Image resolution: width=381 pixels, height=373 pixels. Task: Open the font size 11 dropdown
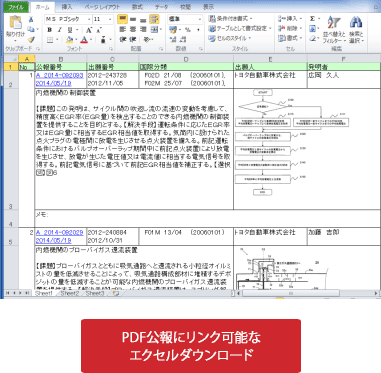(110, 19)
